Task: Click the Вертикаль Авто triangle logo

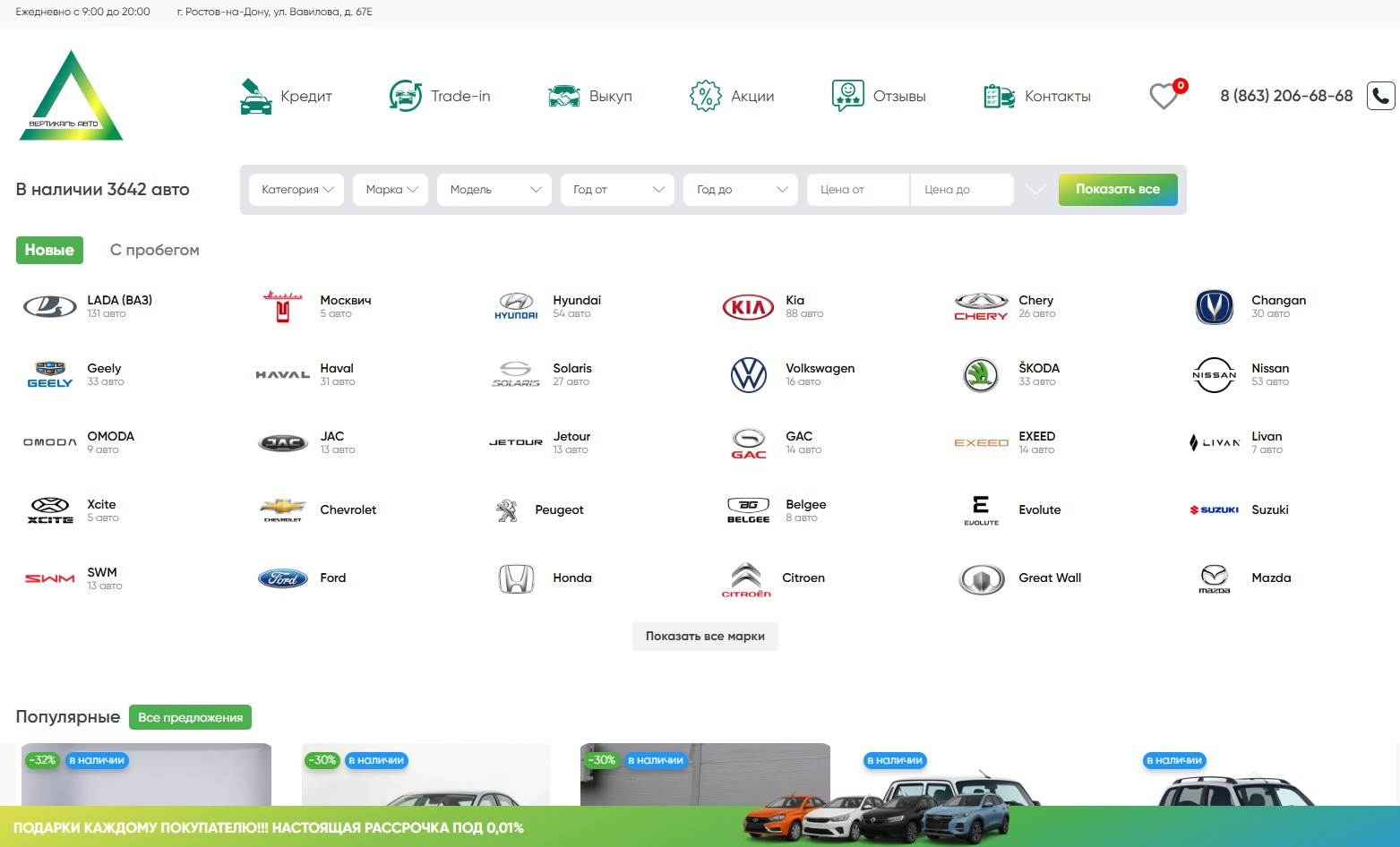Action: point(71,97)
